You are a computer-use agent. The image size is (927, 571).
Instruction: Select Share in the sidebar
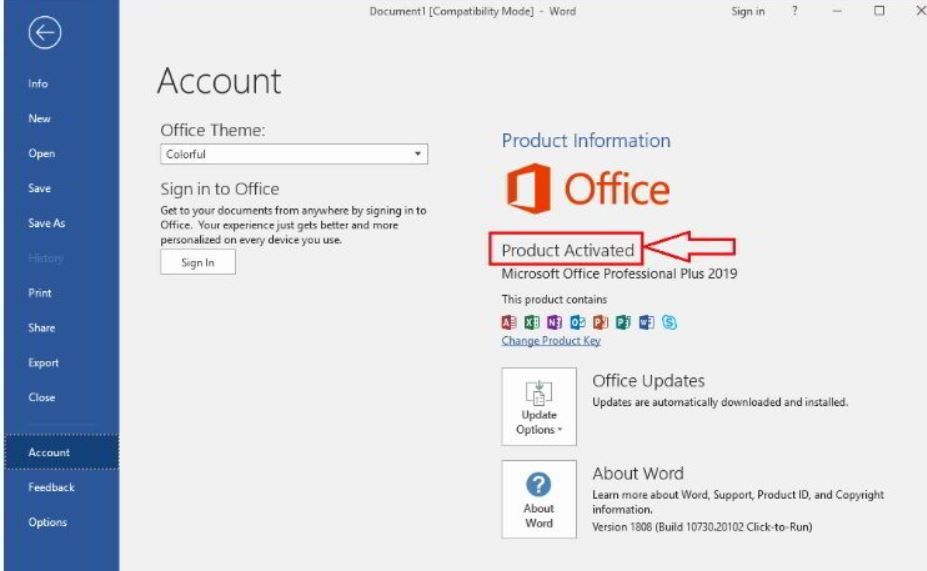[41, 328]
